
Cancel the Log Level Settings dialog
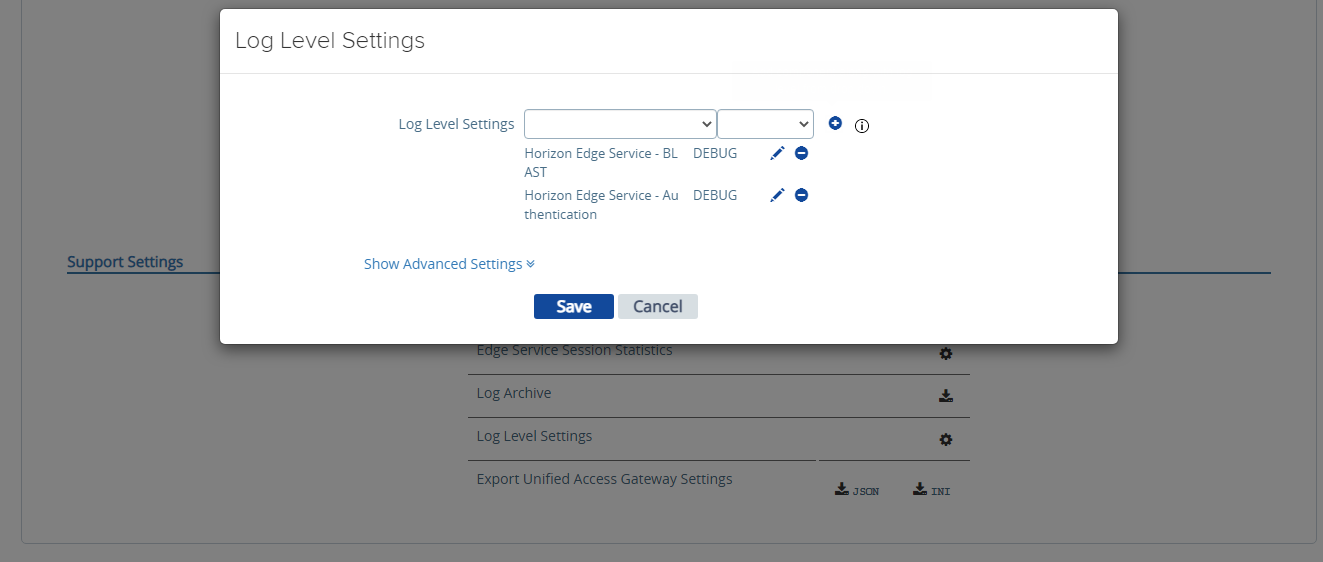tap(658, 306)
